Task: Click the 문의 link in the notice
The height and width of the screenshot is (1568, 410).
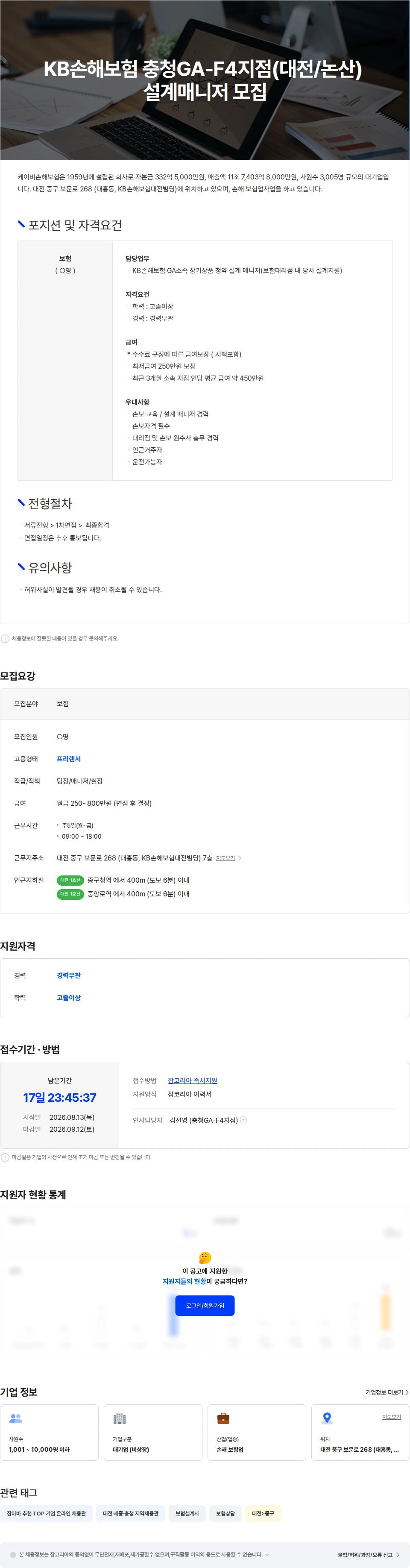Action: point(93,638)
